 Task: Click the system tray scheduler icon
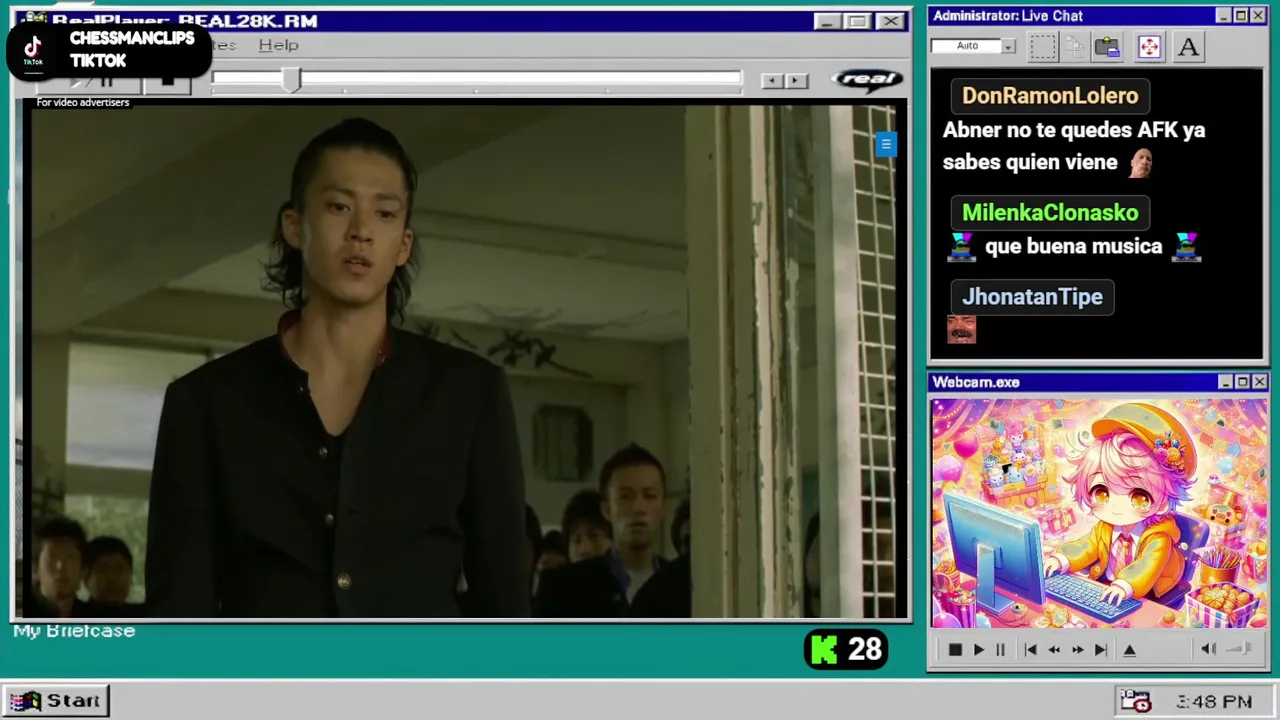click(x=1136, y=701)
